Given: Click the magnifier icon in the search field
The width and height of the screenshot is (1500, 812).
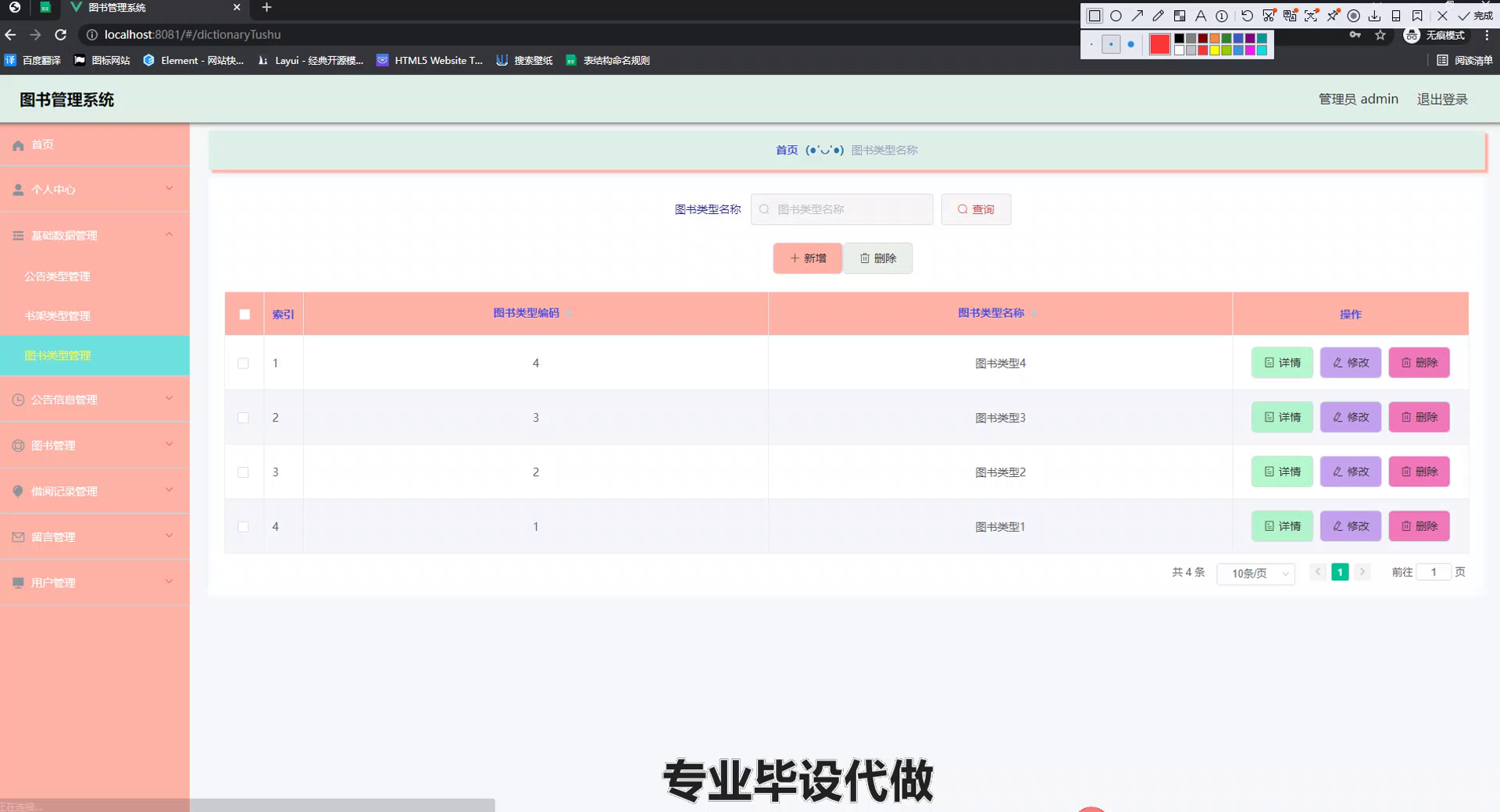Looking at the screenshot, I should coord(764,209).
